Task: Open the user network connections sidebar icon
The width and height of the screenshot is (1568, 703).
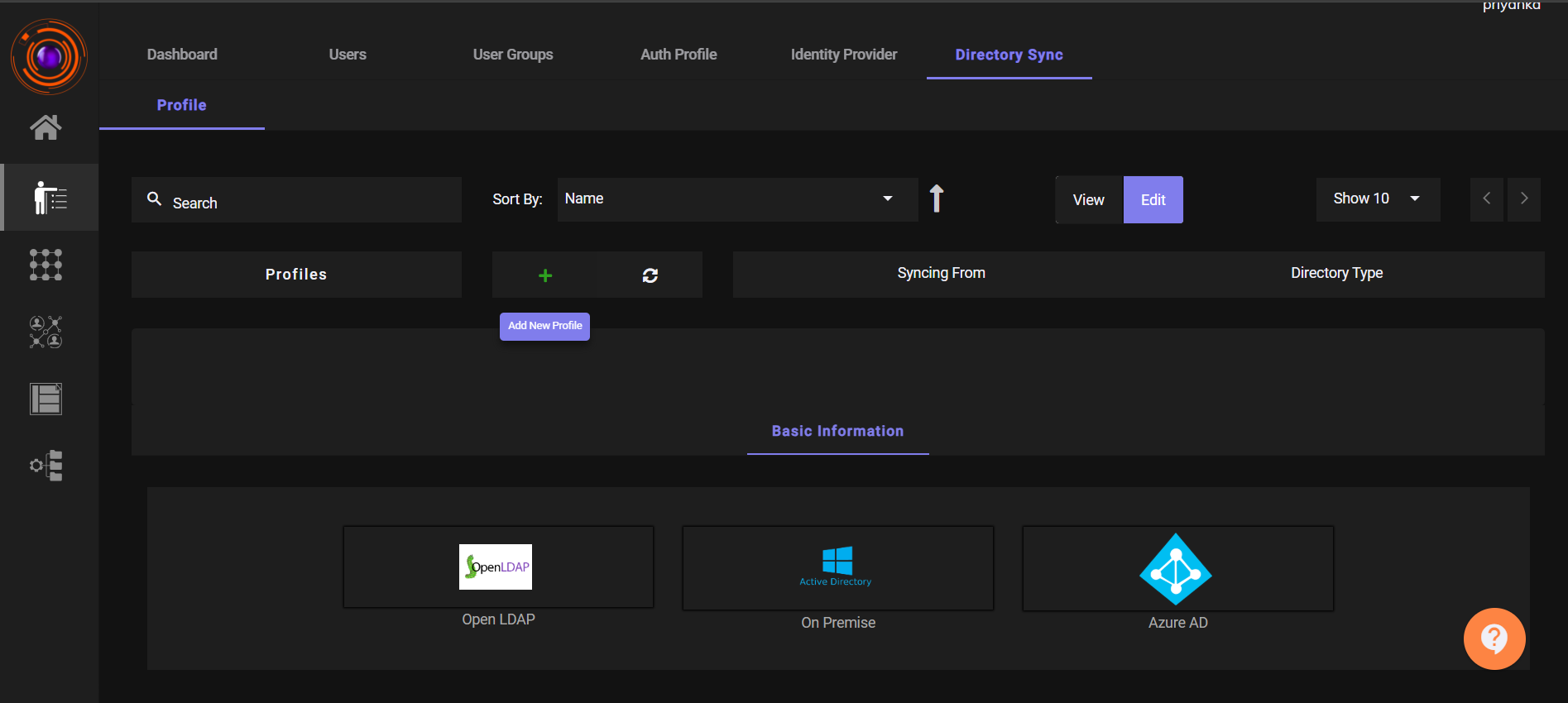Action: point(46,332)
